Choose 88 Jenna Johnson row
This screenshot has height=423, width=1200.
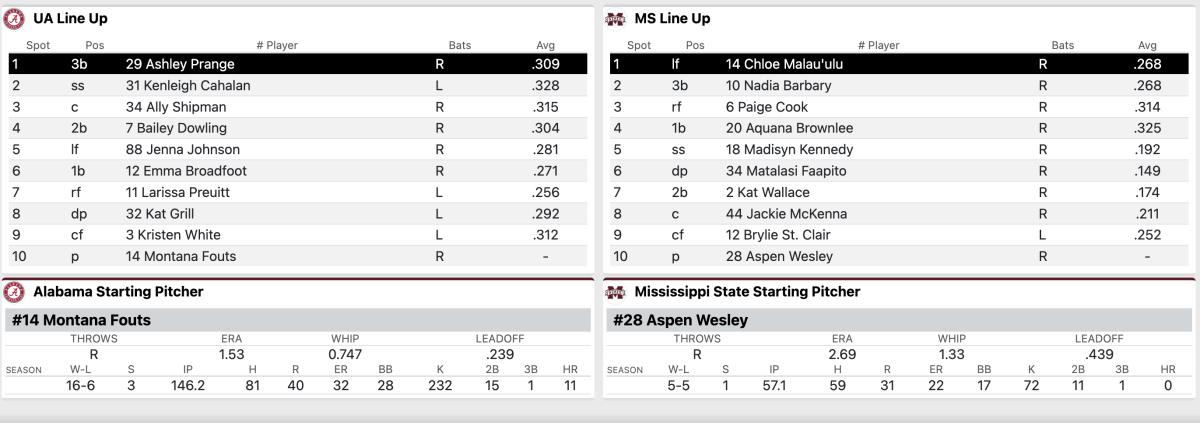pos(298,150)
